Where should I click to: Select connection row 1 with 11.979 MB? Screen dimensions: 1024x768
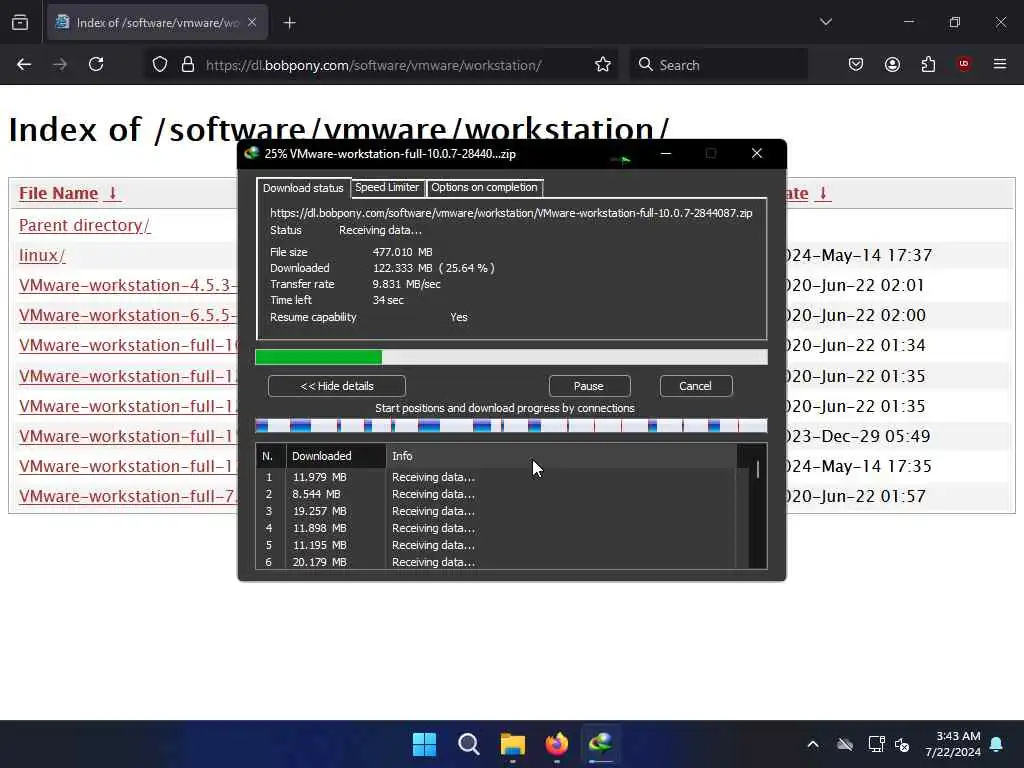point(496,477)
